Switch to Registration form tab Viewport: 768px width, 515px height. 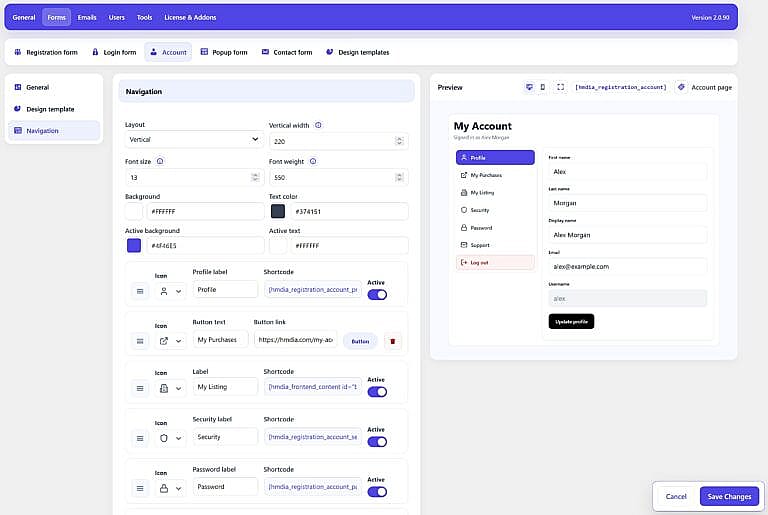(46, 52)
